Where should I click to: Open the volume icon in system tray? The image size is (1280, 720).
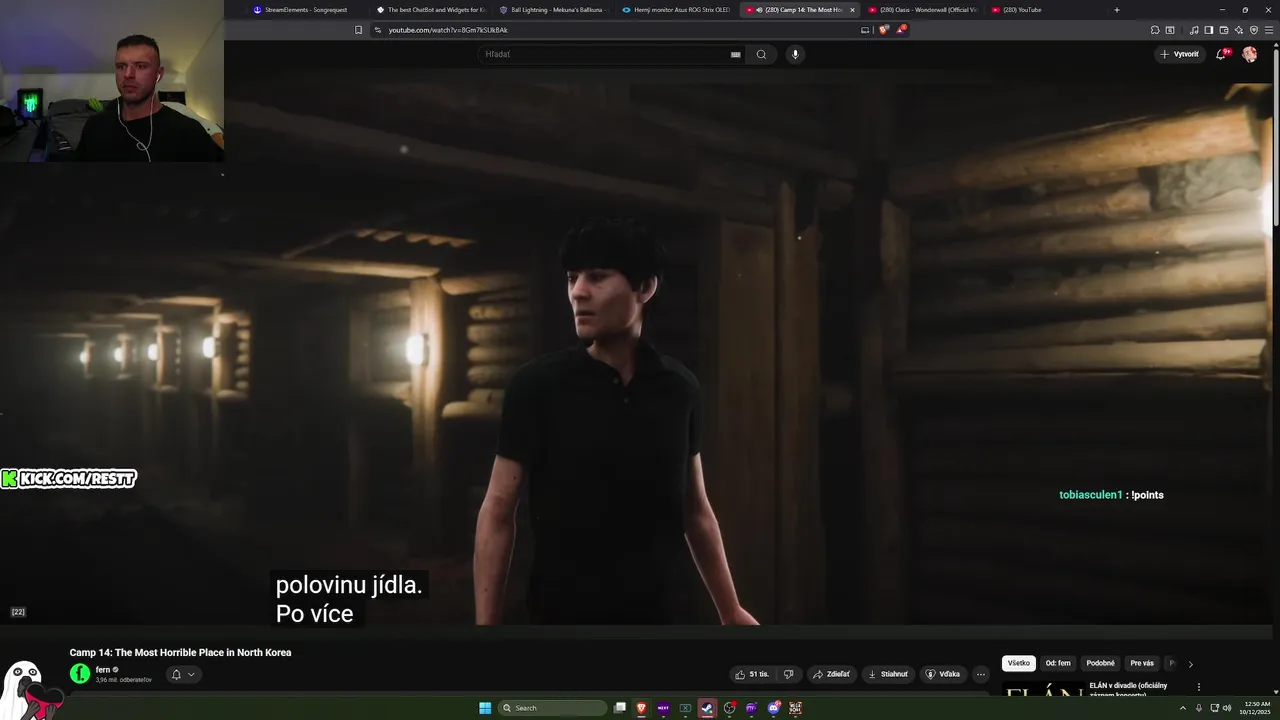point(1227,708)
